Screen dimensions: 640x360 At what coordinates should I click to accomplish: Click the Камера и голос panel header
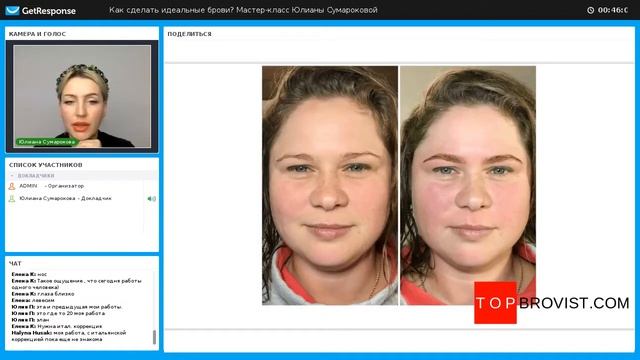(37, 34)
